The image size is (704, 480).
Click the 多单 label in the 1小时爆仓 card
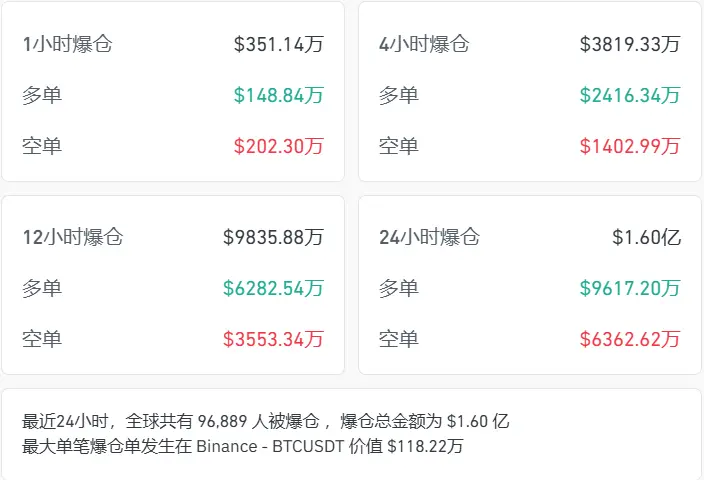click(42, 95)
